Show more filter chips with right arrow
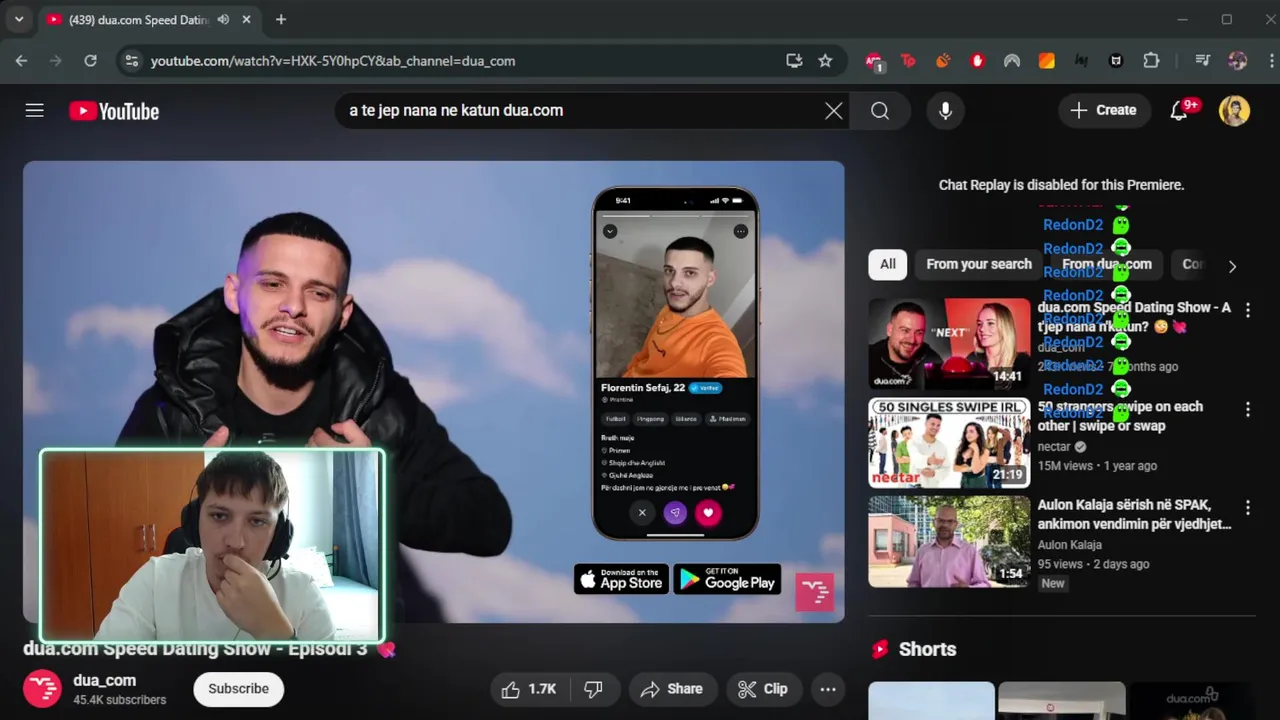 1232,266
